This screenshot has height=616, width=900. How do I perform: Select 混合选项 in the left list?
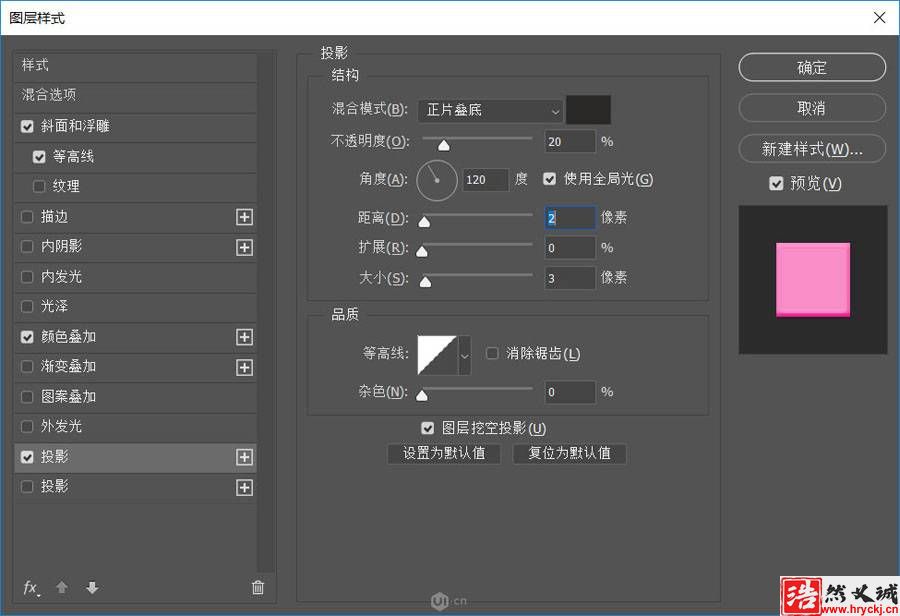click(135, 95)
